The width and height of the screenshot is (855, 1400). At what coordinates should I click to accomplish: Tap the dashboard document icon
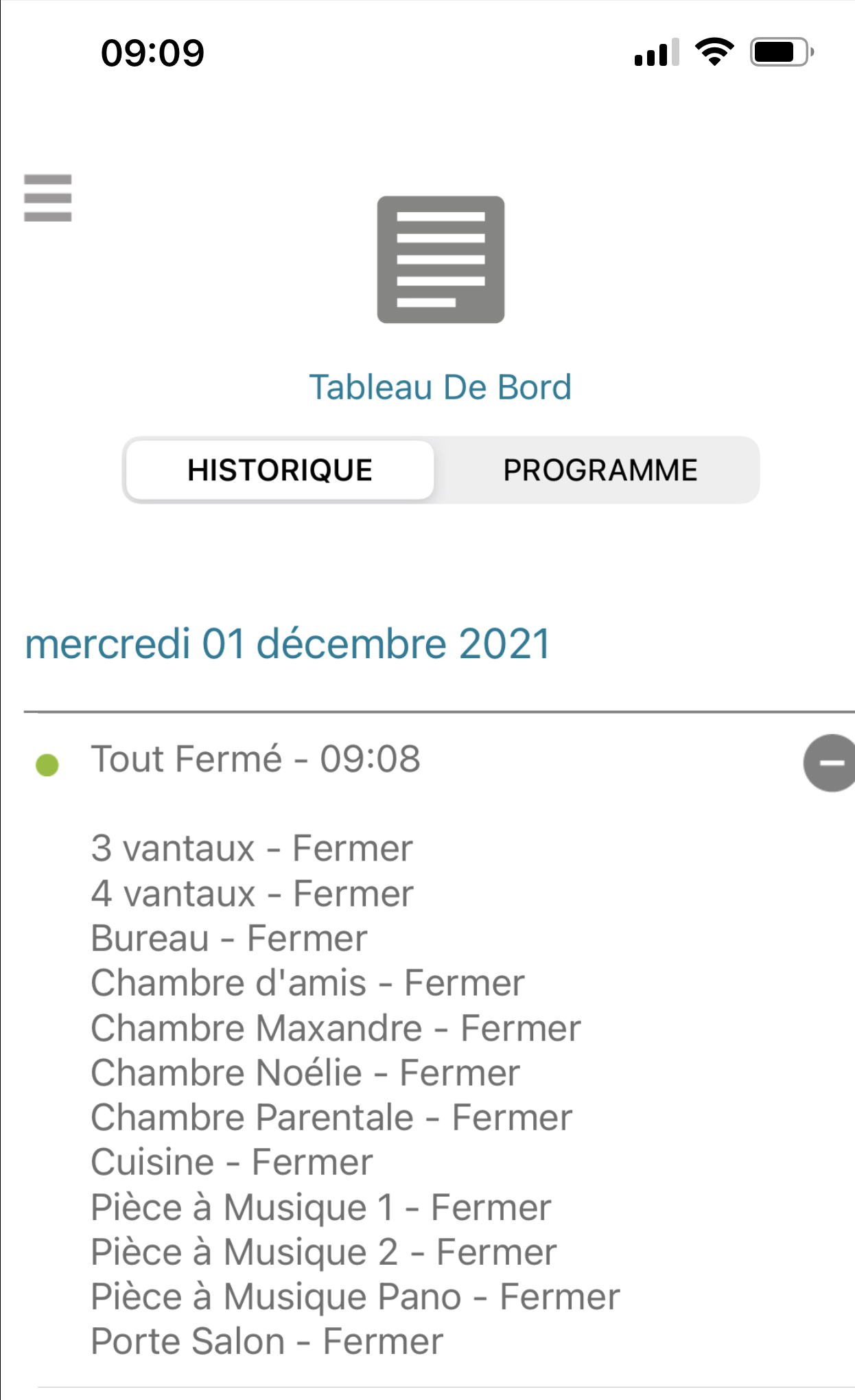[441, 259]
